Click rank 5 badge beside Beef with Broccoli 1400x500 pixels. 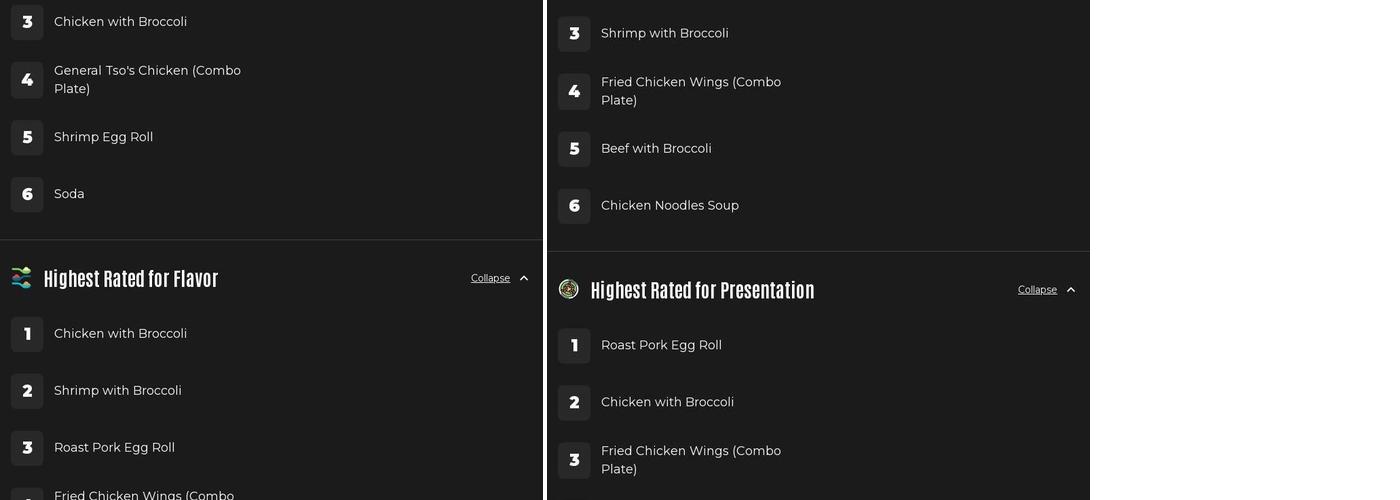pos(574,149)
